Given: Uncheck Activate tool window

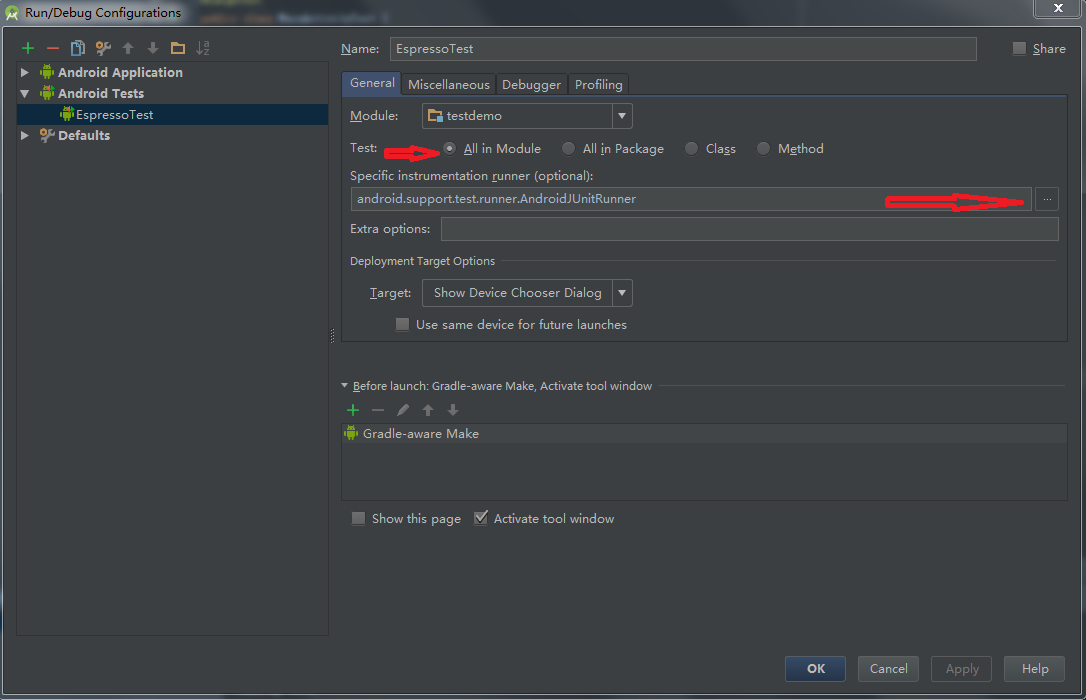Looking at the screenshot, I should click(481, 518).
